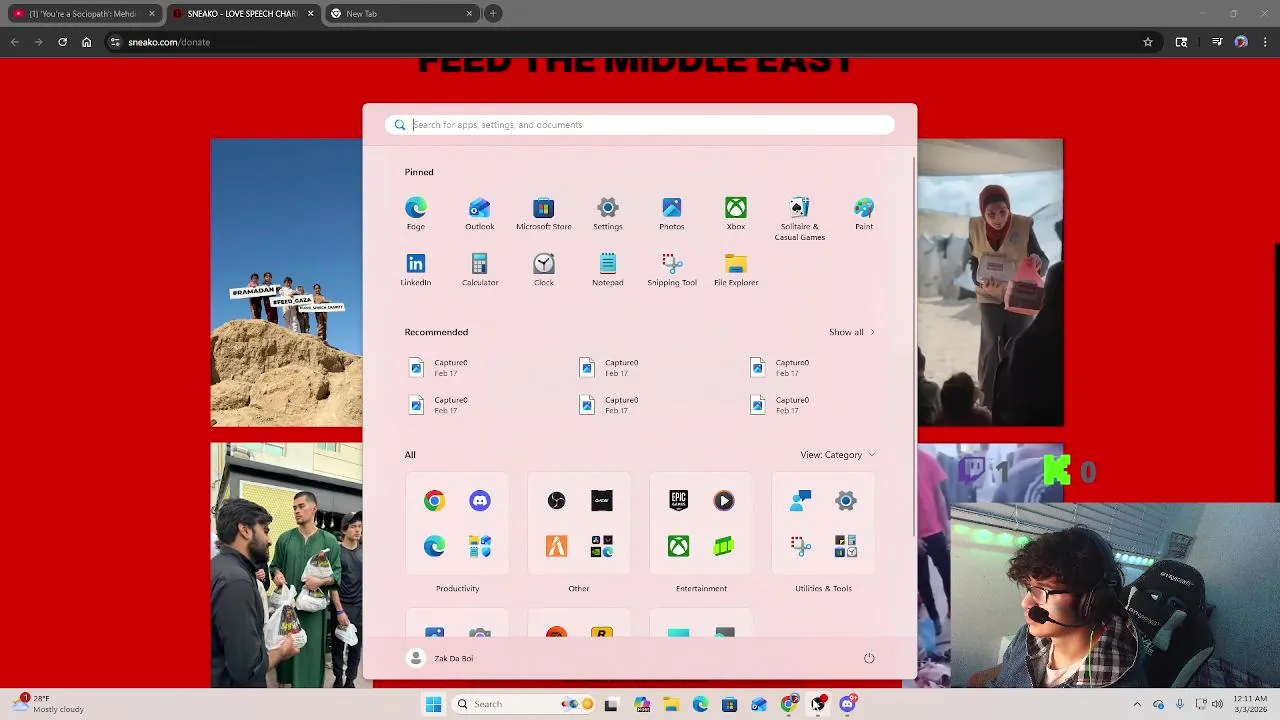
Task: Open Microsoft Store on the taskbar
Action: (x=729, y=704)
